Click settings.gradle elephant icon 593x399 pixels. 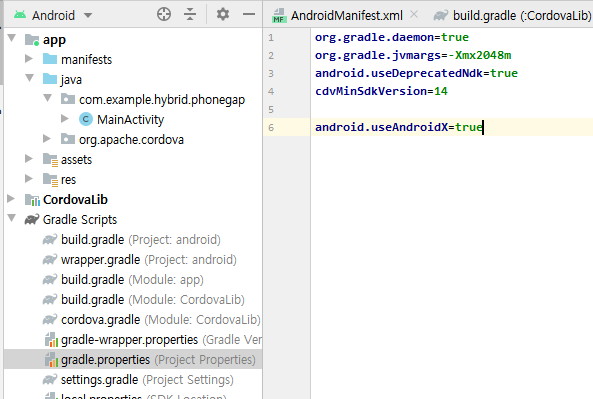click(50, 379)
